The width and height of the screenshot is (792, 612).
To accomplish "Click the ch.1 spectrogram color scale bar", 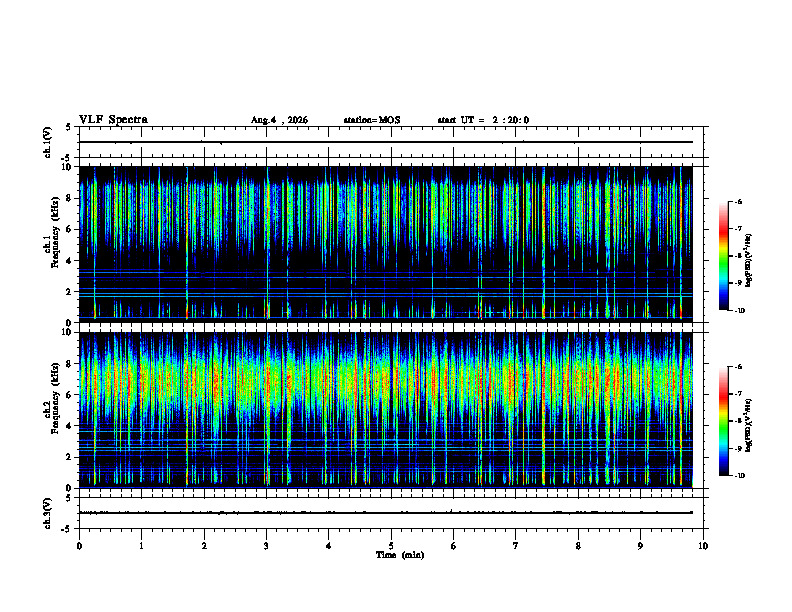I will point(723,256).
